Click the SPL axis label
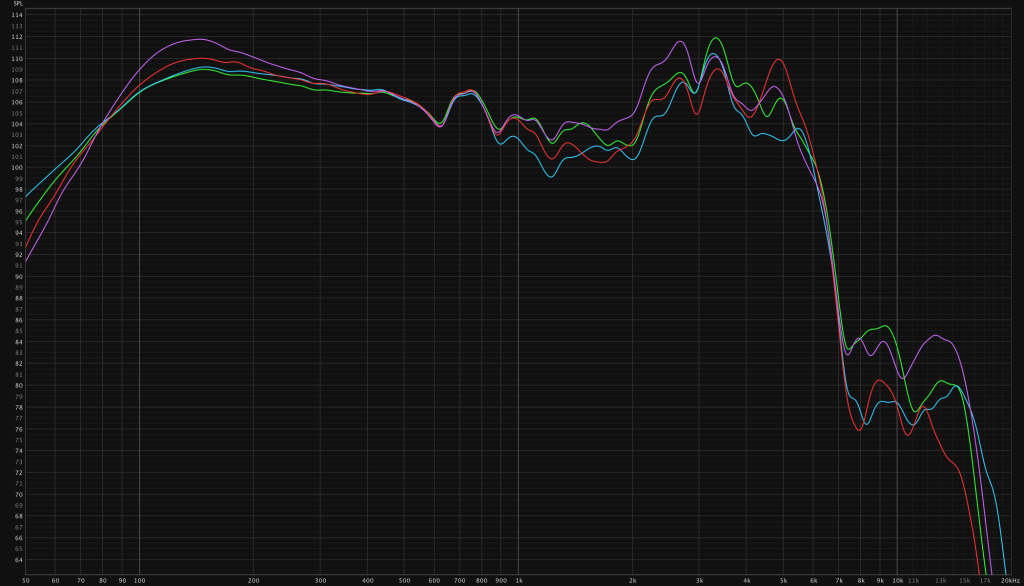The height and width of the screenshot is (586, 1024). [18, 4]
